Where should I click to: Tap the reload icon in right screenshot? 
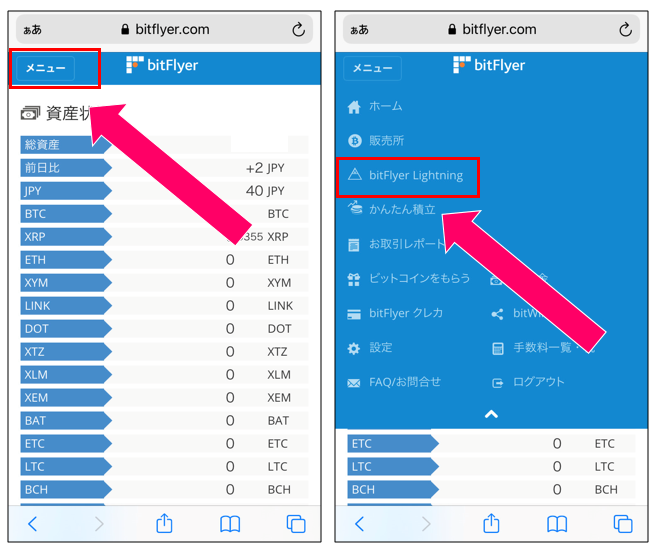[x=625, y=29]
